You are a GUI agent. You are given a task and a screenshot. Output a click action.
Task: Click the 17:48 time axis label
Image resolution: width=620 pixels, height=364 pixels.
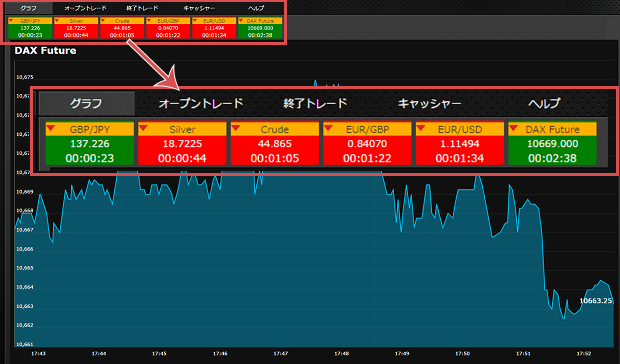[341, 353]
